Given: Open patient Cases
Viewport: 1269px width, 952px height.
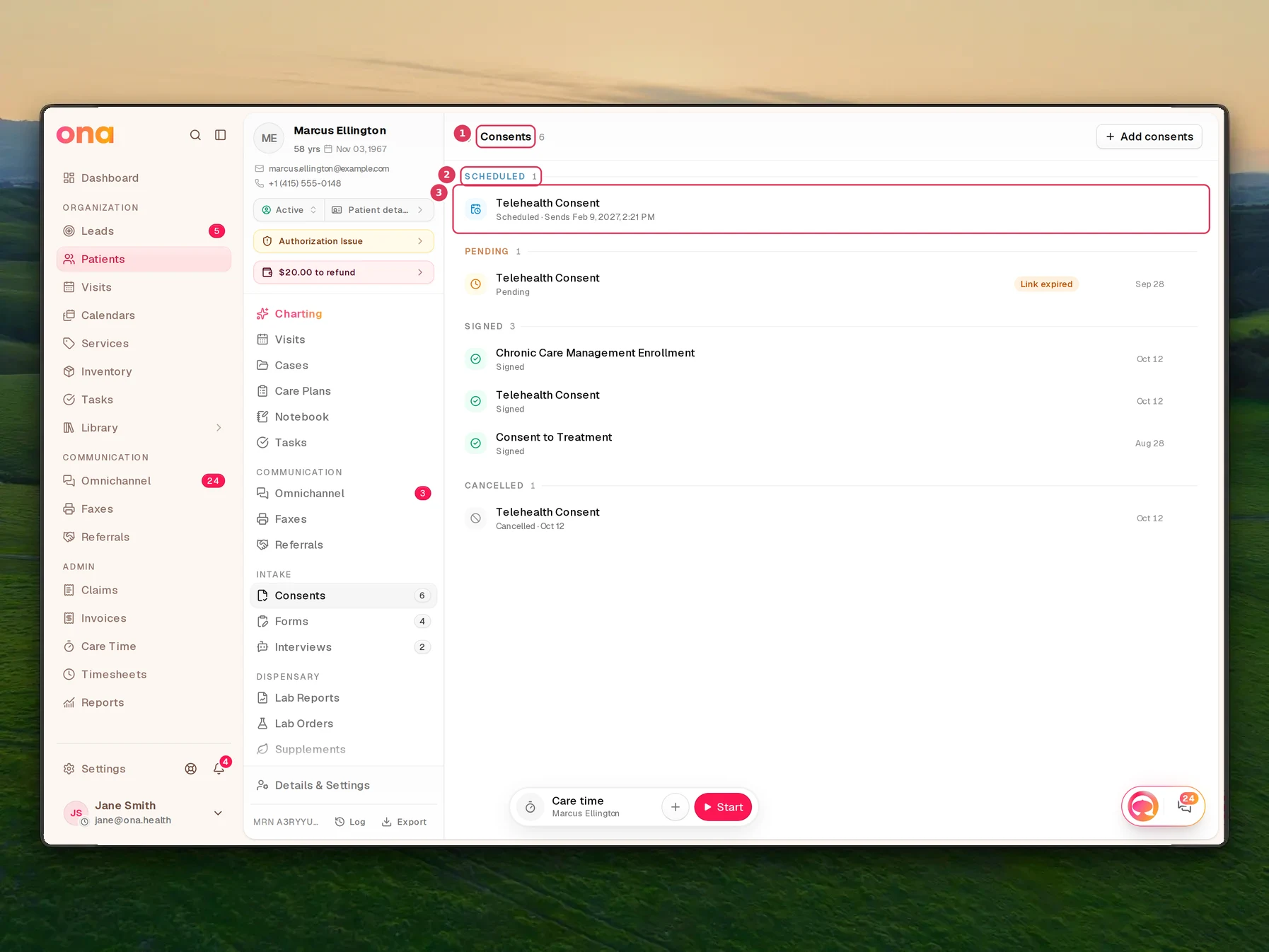Looking at the screenshot, I should point(344,366).
